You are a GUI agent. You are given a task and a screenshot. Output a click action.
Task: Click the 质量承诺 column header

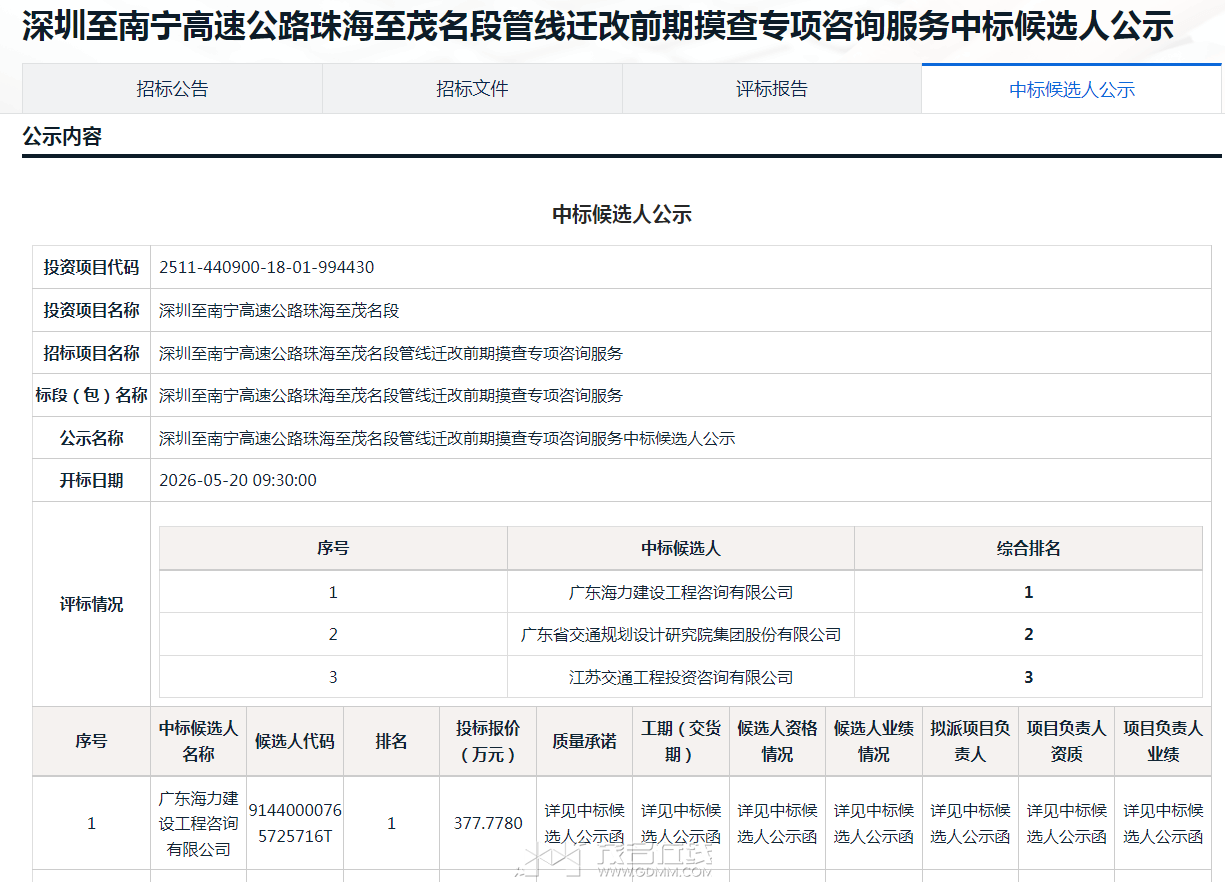click(584, 741)
